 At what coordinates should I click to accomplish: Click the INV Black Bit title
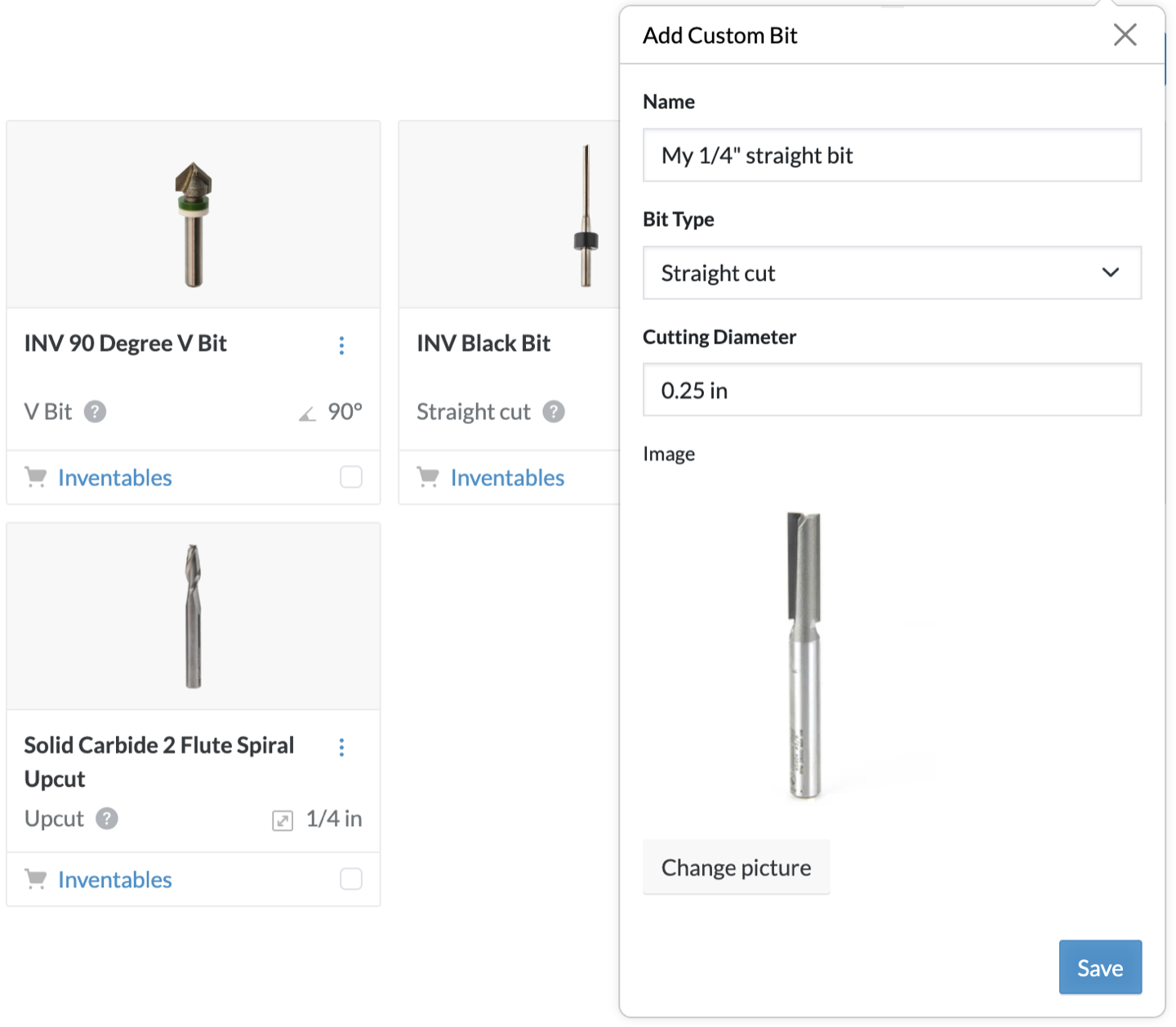tap(483, 344)
